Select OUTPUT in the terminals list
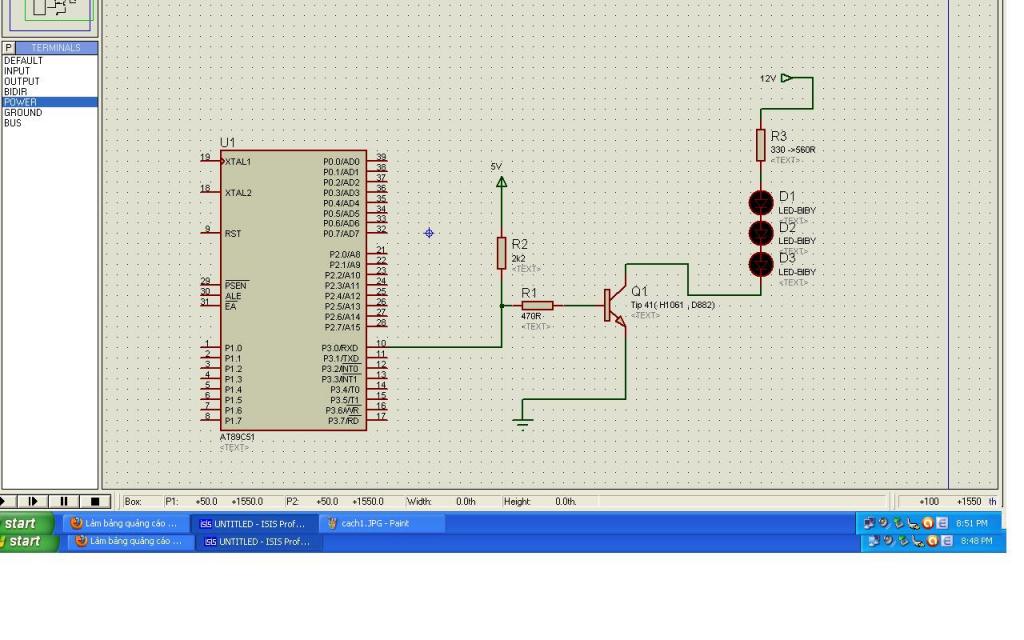 click(50, 82)
